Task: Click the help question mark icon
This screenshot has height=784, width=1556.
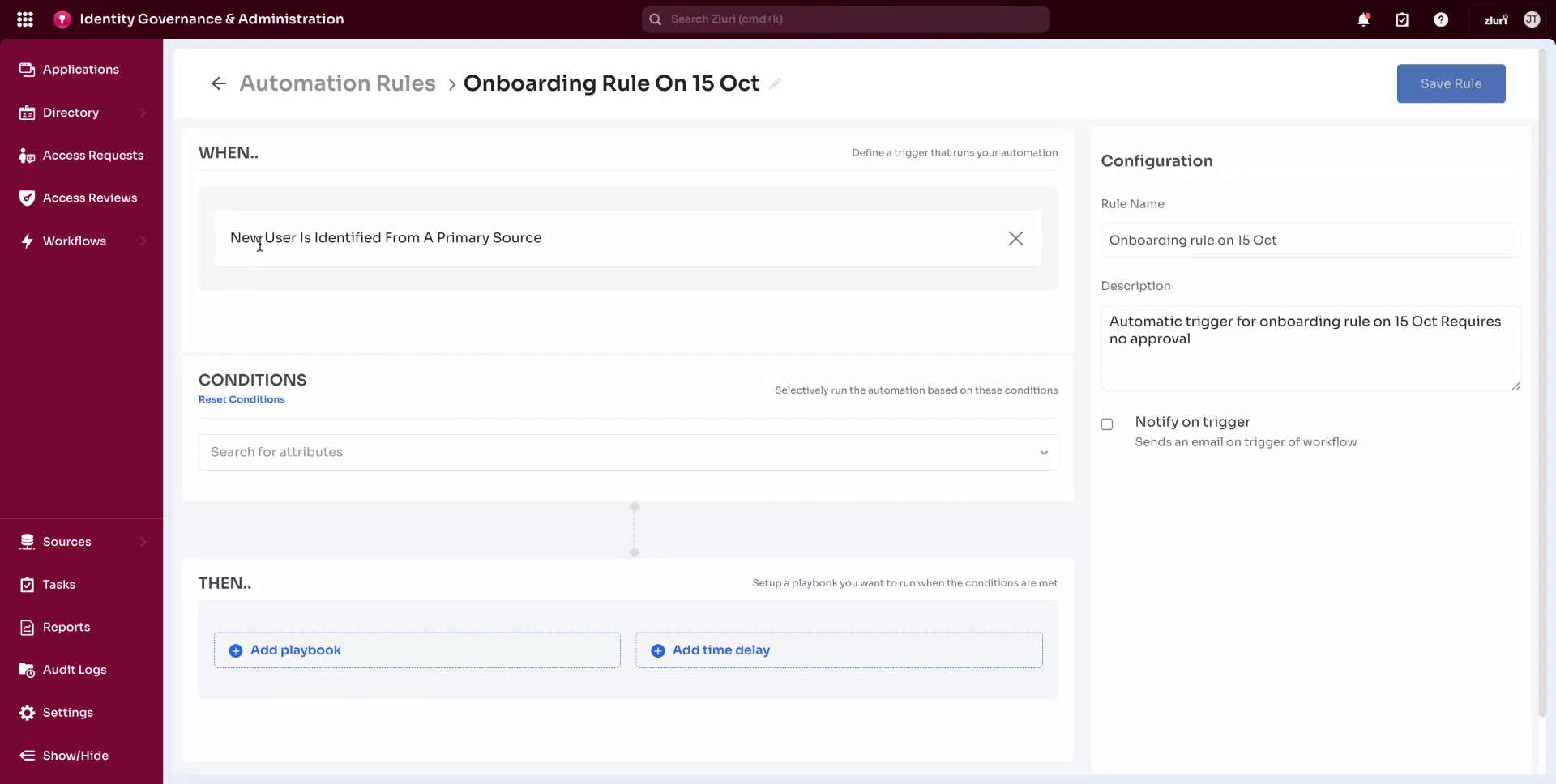Action: pos(1441,19)
